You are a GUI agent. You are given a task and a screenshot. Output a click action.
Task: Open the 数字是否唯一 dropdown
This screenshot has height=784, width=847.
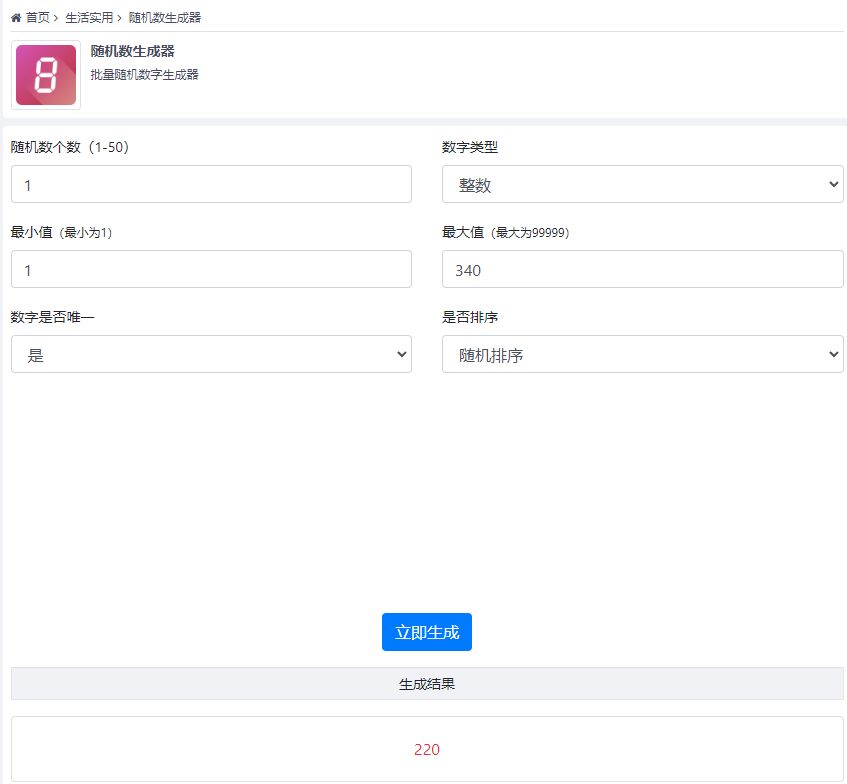tap(211, 354)
